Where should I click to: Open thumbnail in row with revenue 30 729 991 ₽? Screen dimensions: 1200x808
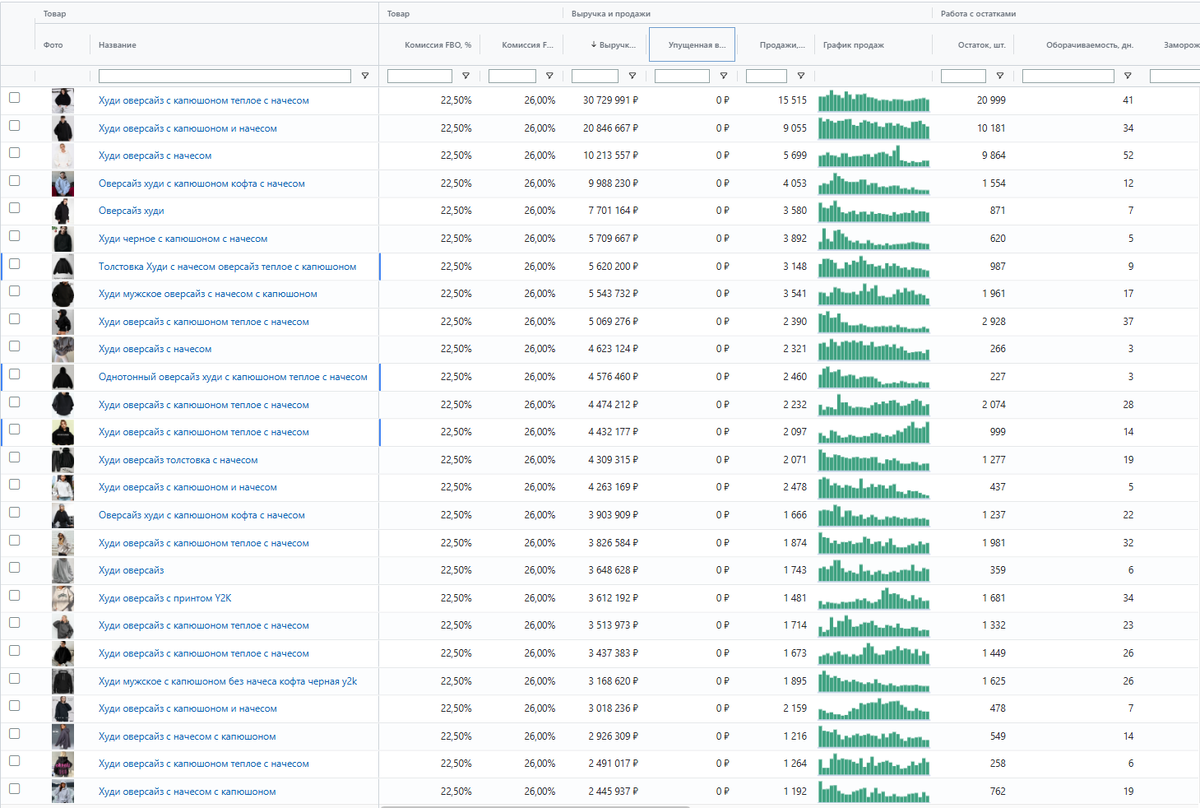pyautogui.click(x=63, y=101)
